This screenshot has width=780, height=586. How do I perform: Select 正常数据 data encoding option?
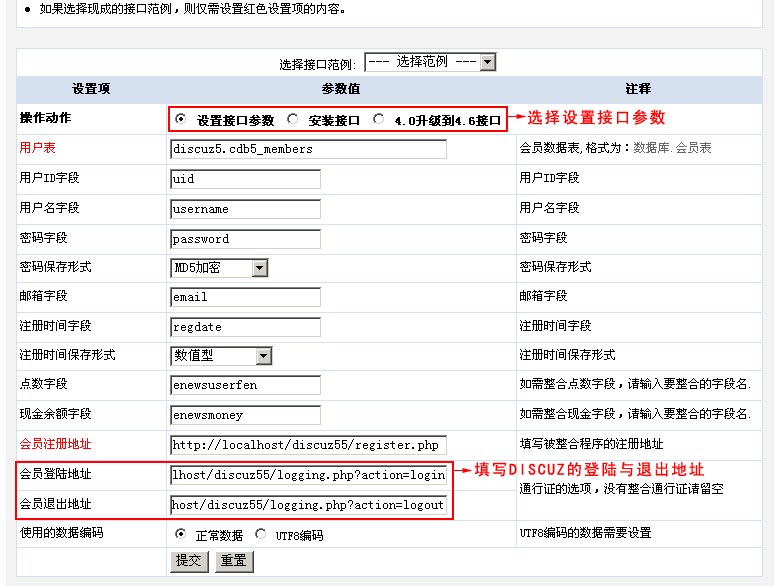click(181, 535)
